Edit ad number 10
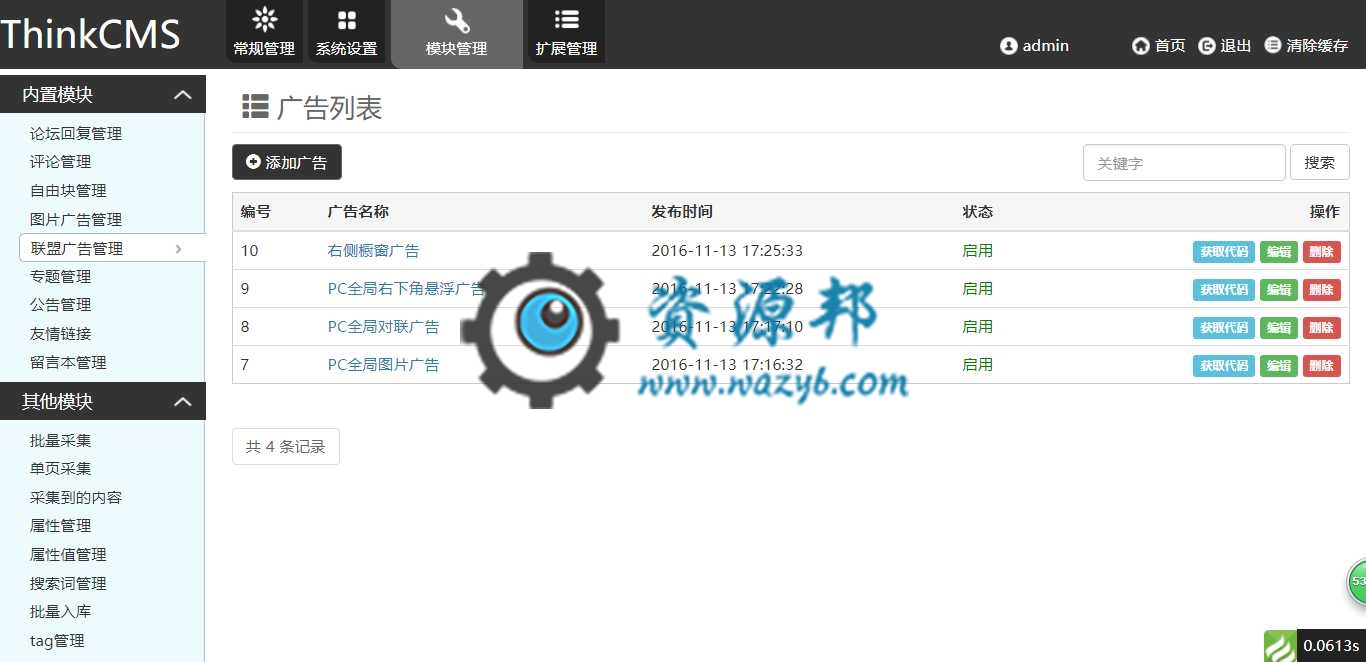1366x662 pixels. coord(1279,252)
